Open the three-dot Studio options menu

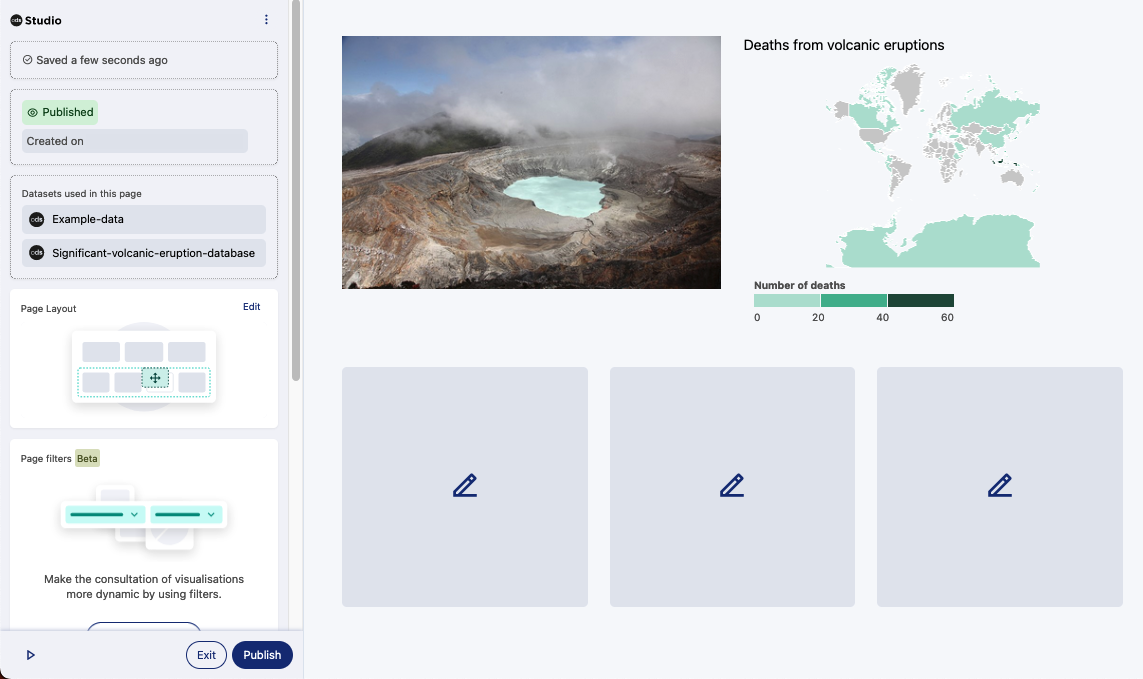click(266, 20)
